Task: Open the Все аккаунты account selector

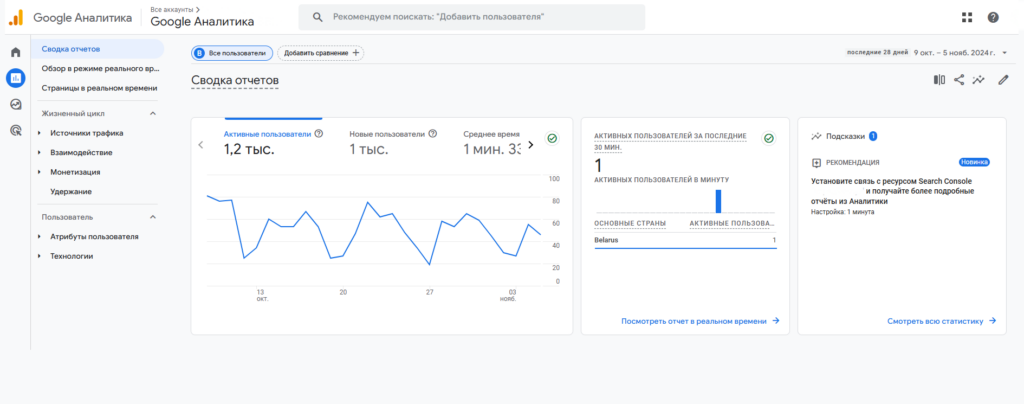Action: click(202, 18)
